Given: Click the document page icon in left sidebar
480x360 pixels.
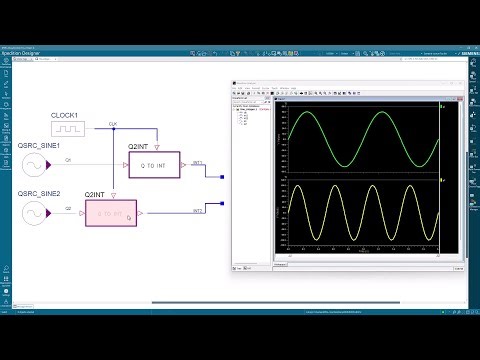Looking at the screenshot, I should coord(6,73).
